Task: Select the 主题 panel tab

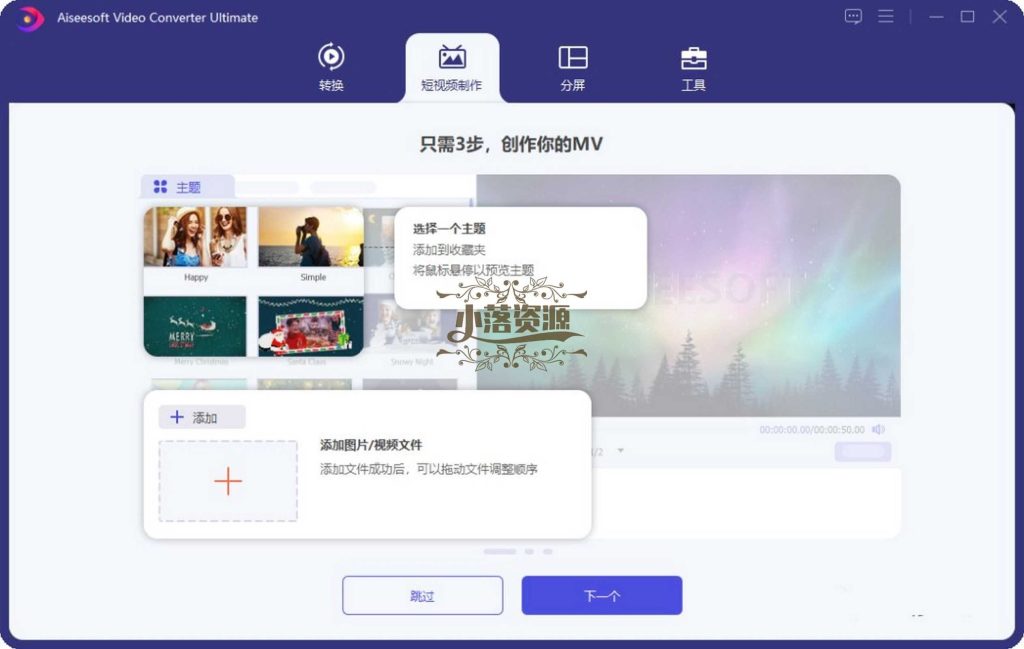Action: 187,187
